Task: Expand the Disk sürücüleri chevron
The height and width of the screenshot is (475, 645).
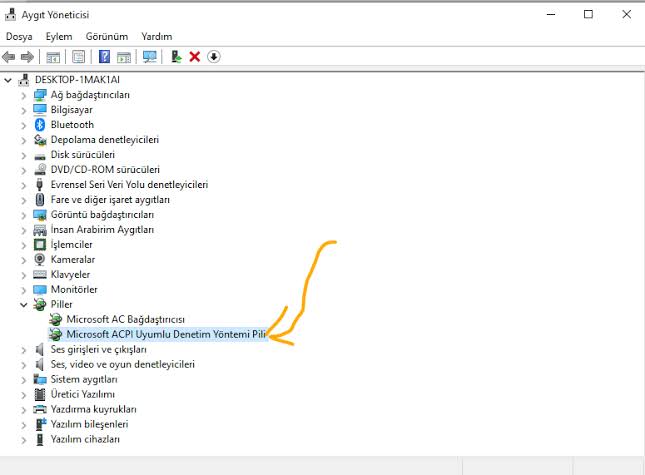Action: [23, 155]
